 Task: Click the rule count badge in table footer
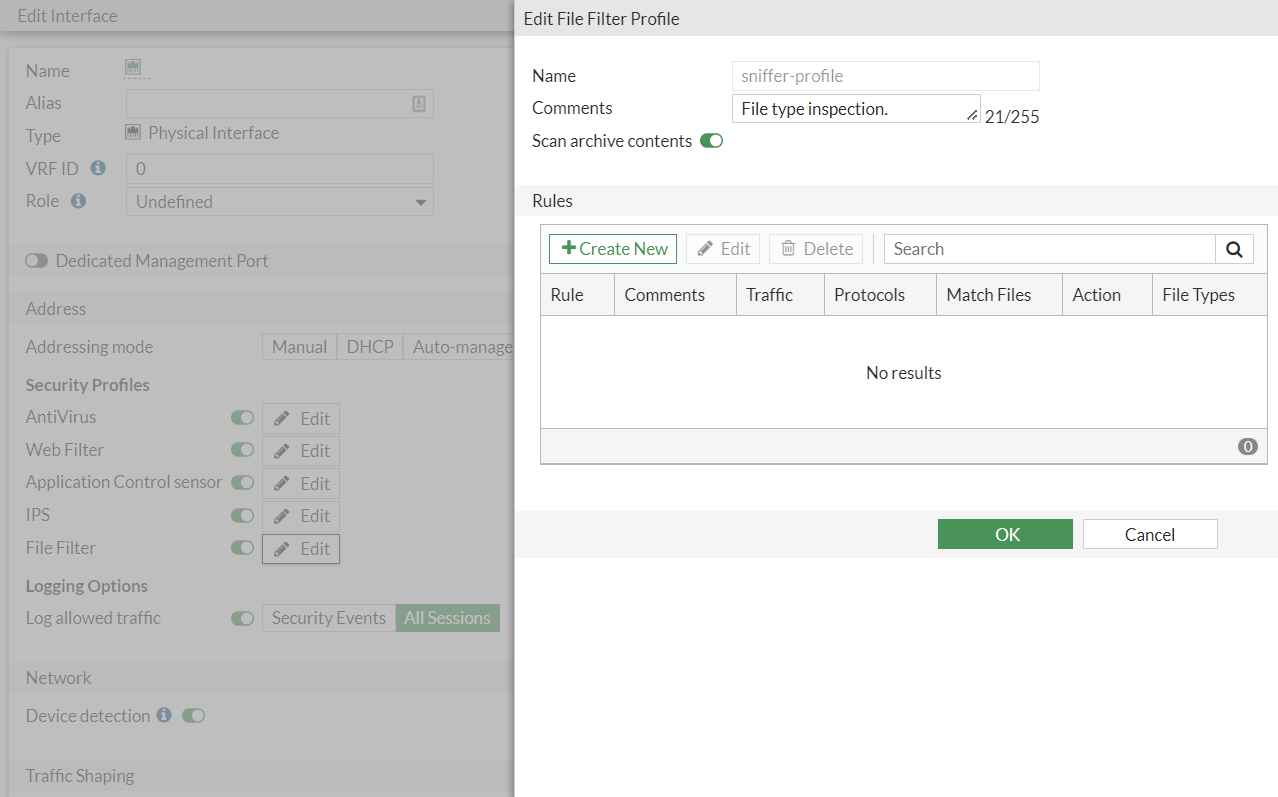click(1247, 447)
